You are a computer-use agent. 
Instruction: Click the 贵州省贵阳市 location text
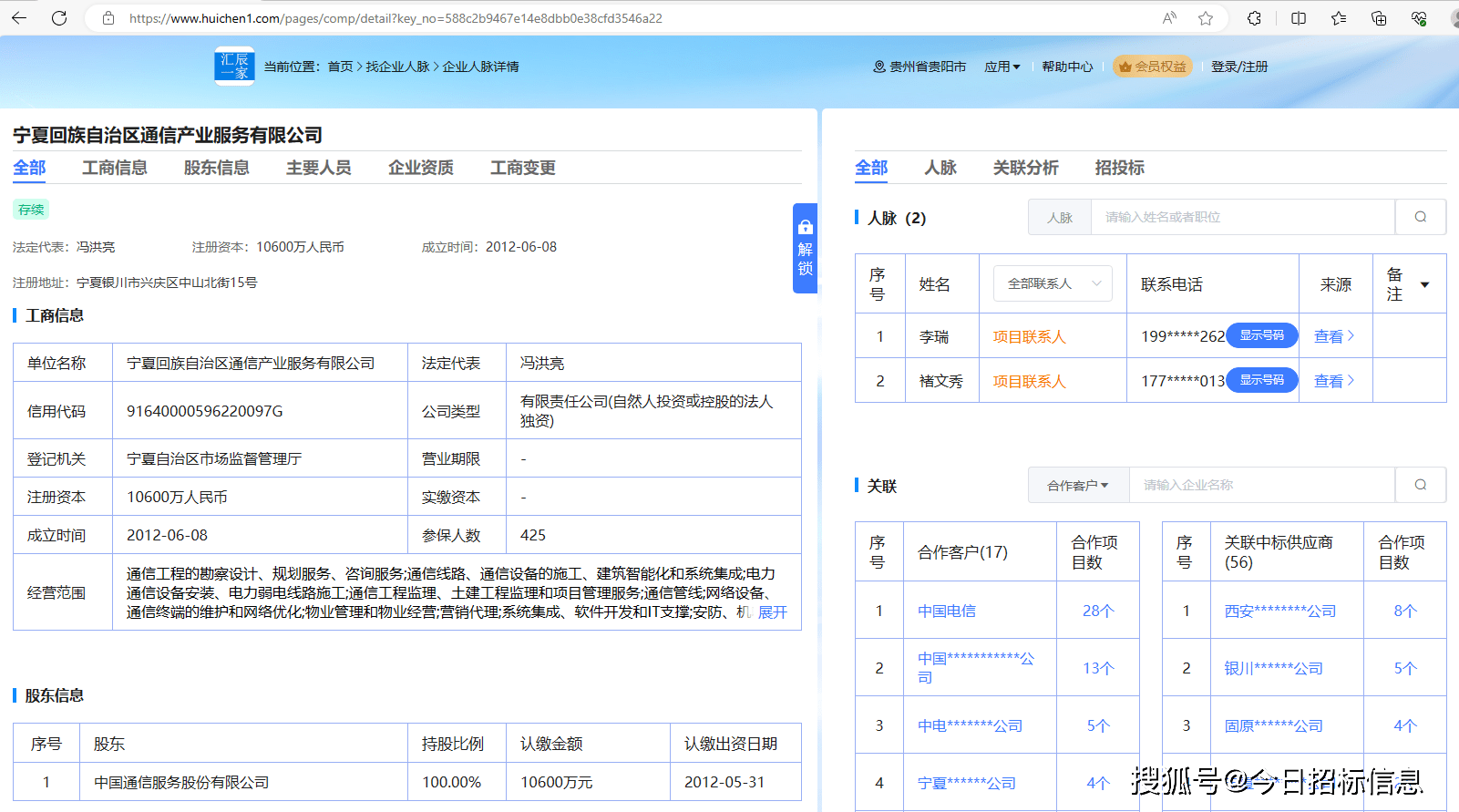928,67
